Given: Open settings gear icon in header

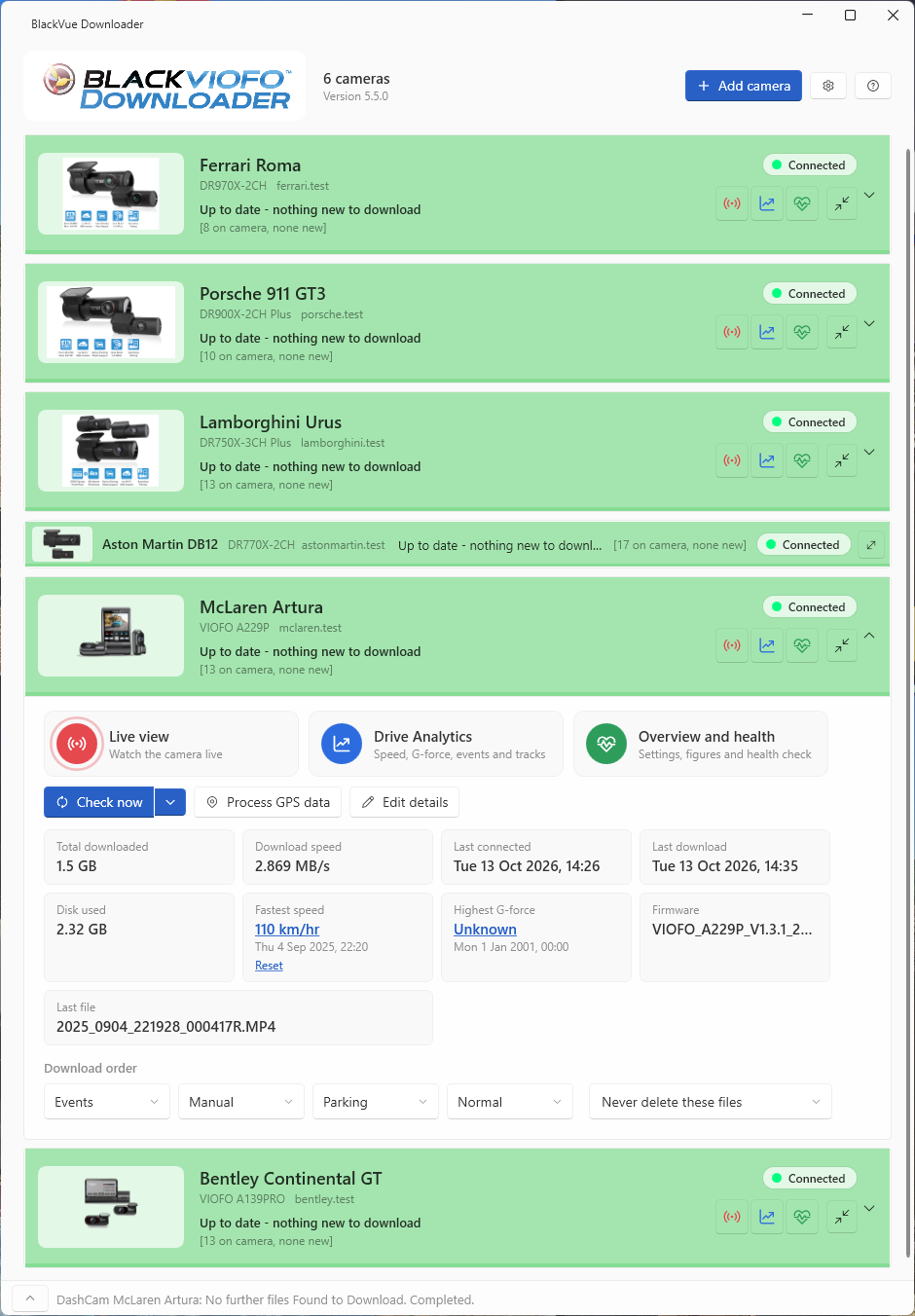Looking at the screenshot, I should 828,86.
